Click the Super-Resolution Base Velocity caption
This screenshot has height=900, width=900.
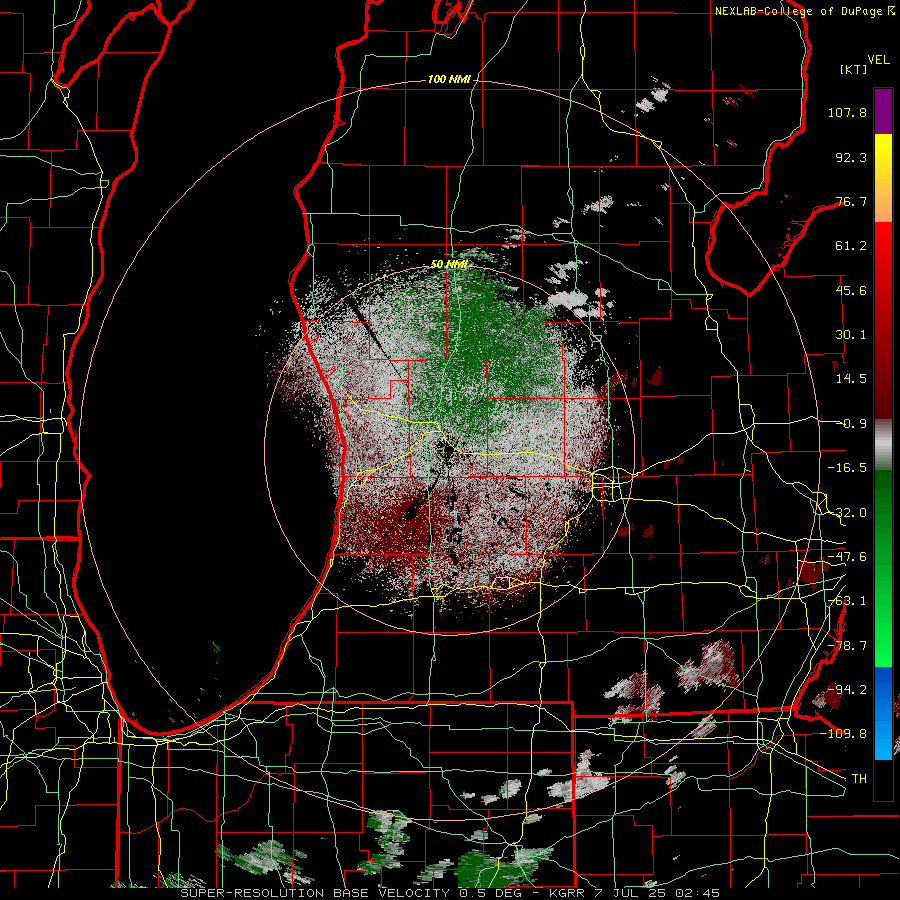450,893
